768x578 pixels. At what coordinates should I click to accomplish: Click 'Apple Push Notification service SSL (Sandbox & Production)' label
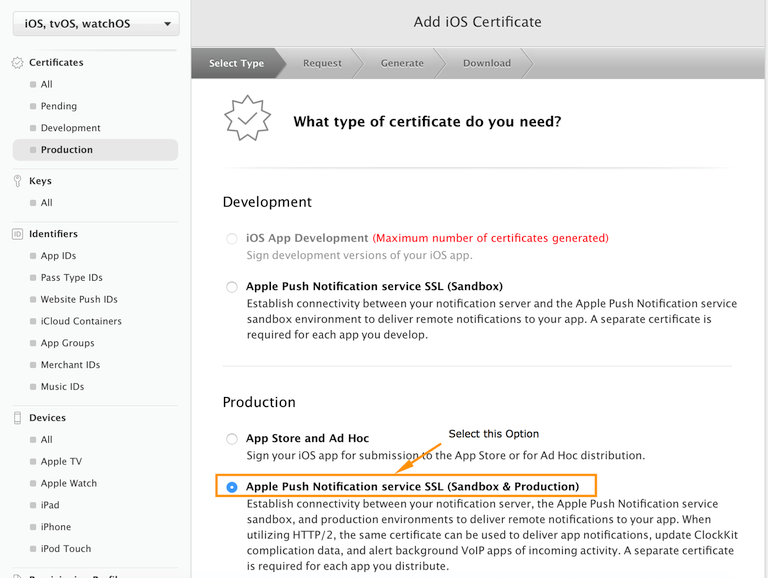pyautogui.click(x=412, y=486)
